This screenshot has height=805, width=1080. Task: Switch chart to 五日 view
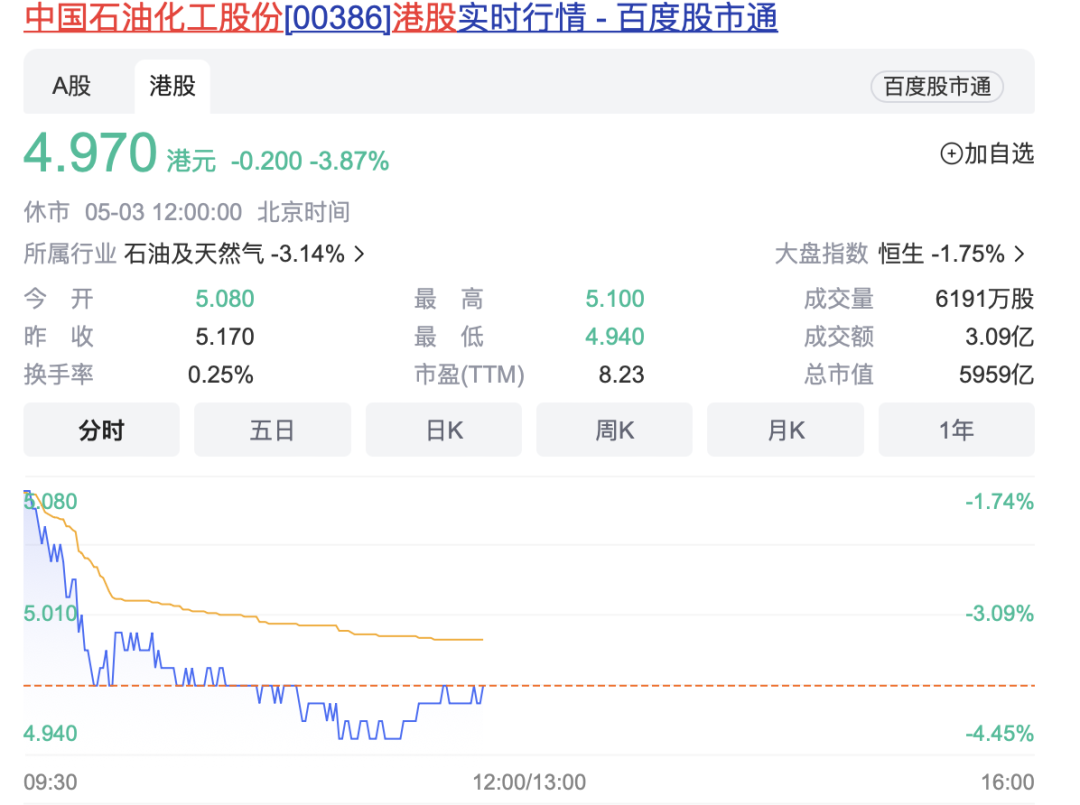272,430
